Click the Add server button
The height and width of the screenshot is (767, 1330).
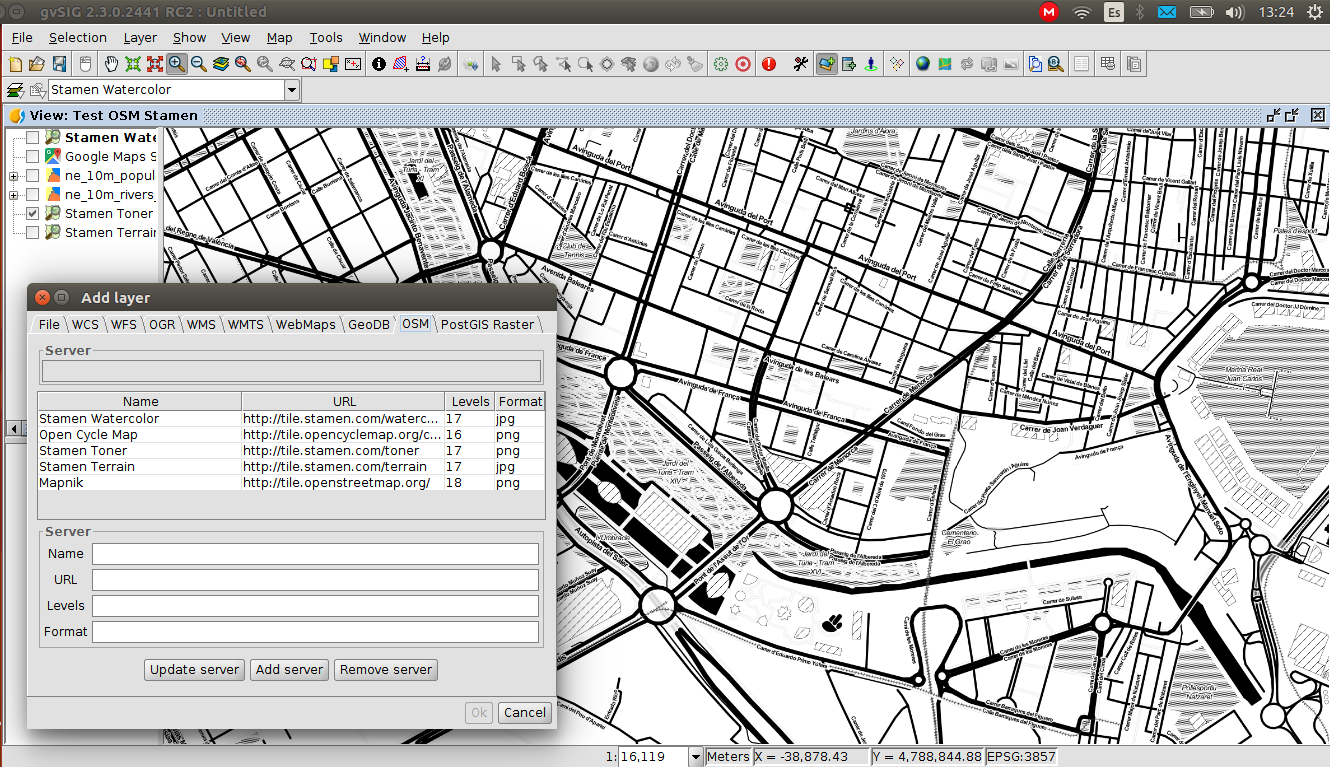289,670
